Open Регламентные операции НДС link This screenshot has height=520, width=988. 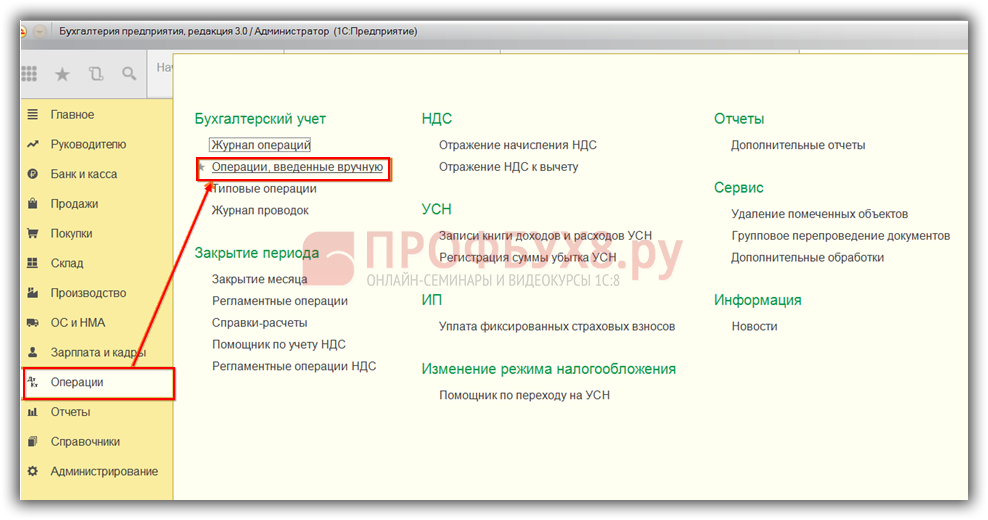(x=294, y=366)
